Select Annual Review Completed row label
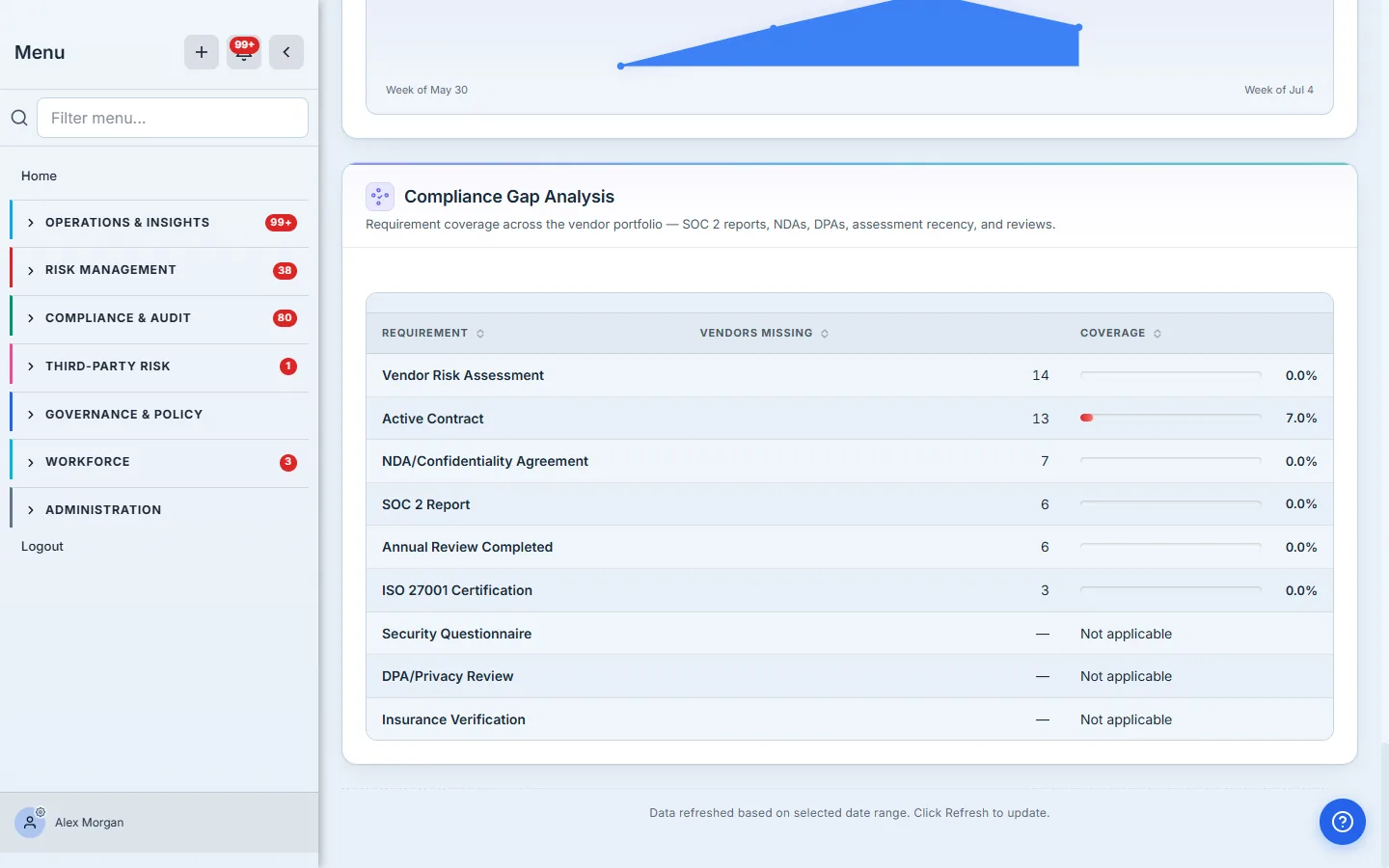 468,547
